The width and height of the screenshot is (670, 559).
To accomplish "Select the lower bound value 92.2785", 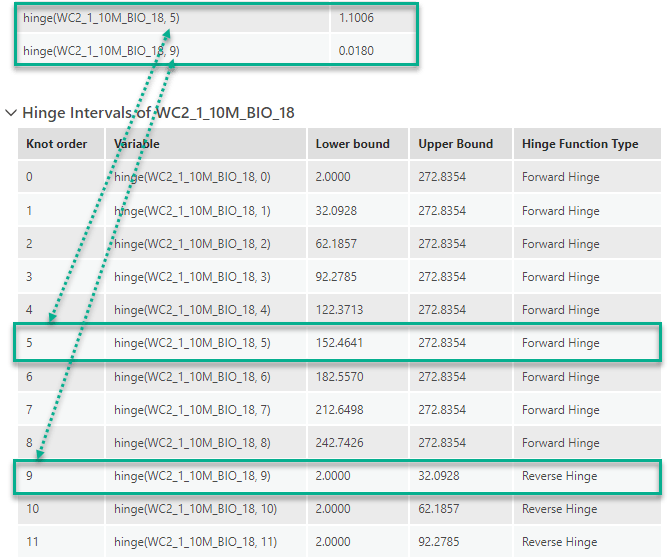I will tap(336, 277).
